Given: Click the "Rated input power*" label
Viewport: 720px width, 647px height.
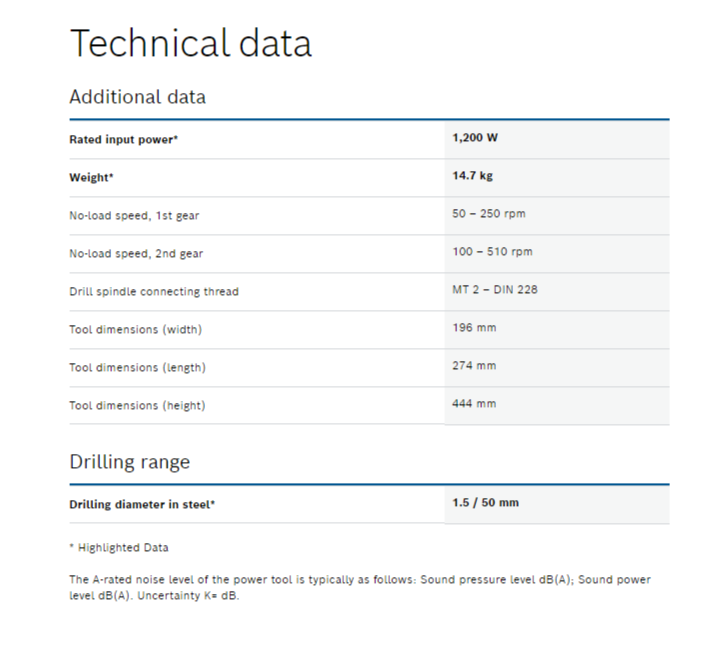Looking at the screenshot, I should 123,140.
